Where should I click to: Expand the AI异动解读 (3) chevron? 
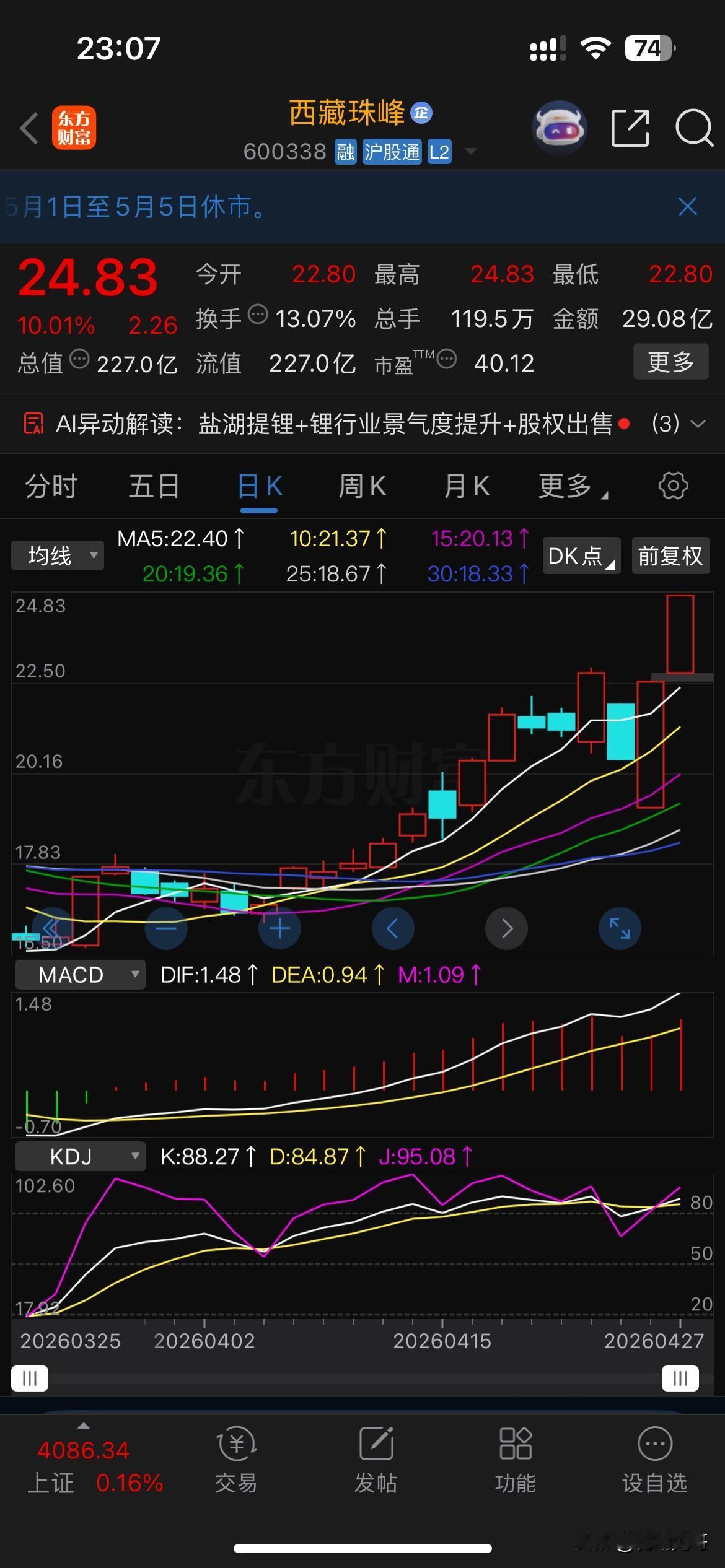(698, 424)
